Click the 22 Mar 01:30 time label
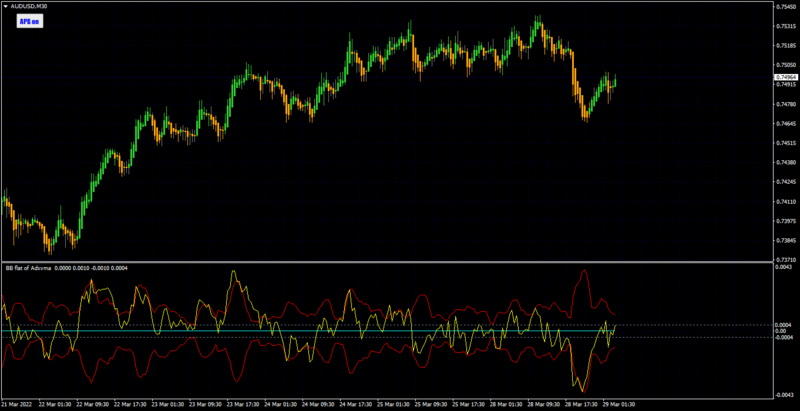Viewport: 800px width, 411px height. (x=54, y=403)
